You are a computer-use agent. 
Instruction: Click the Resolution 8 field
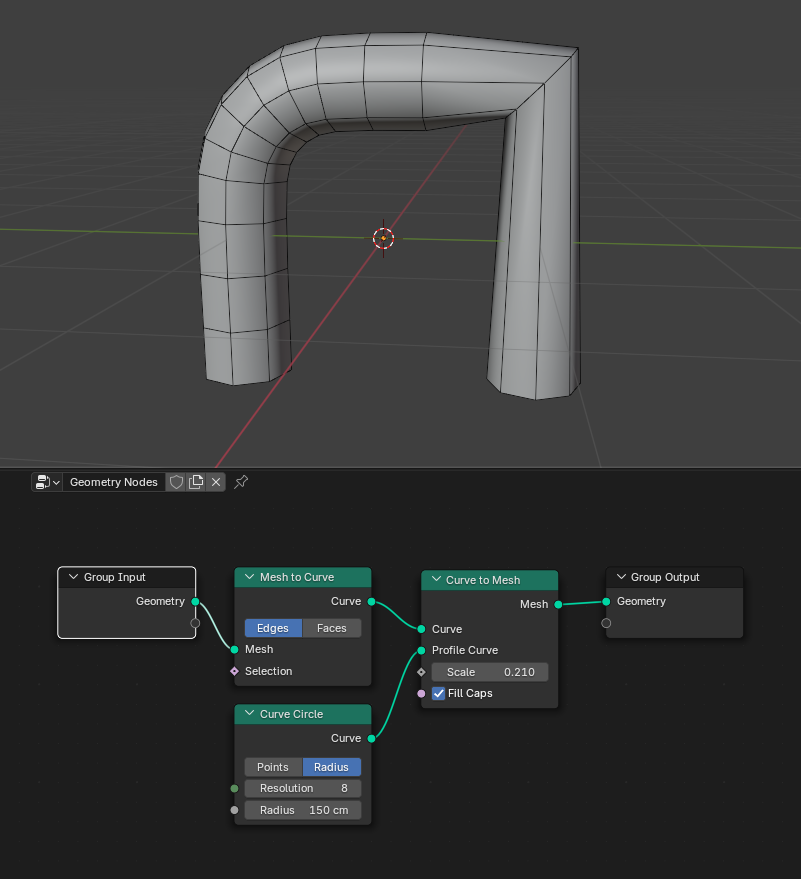point(303,788)
